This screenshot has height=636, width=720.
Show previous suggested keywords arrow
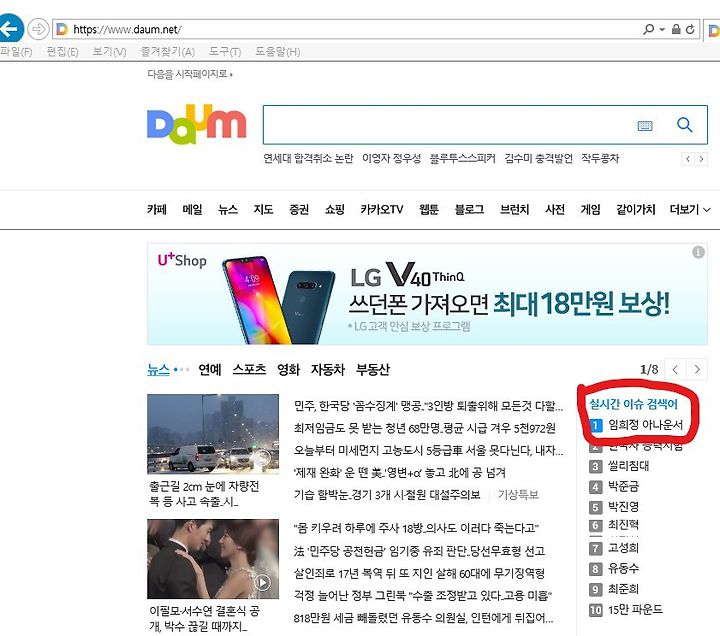point(687,159)
